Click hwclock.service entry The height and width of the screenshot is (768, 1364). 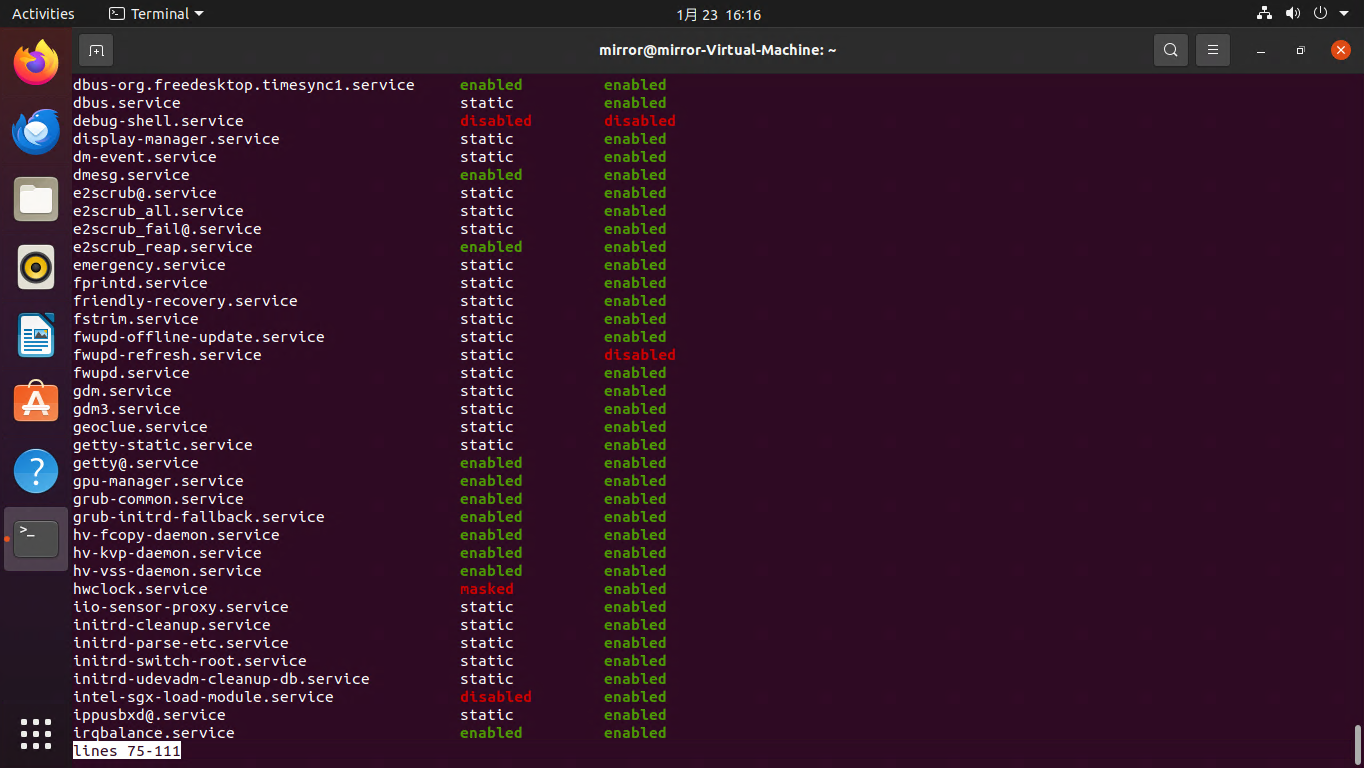tap(140, 589)
